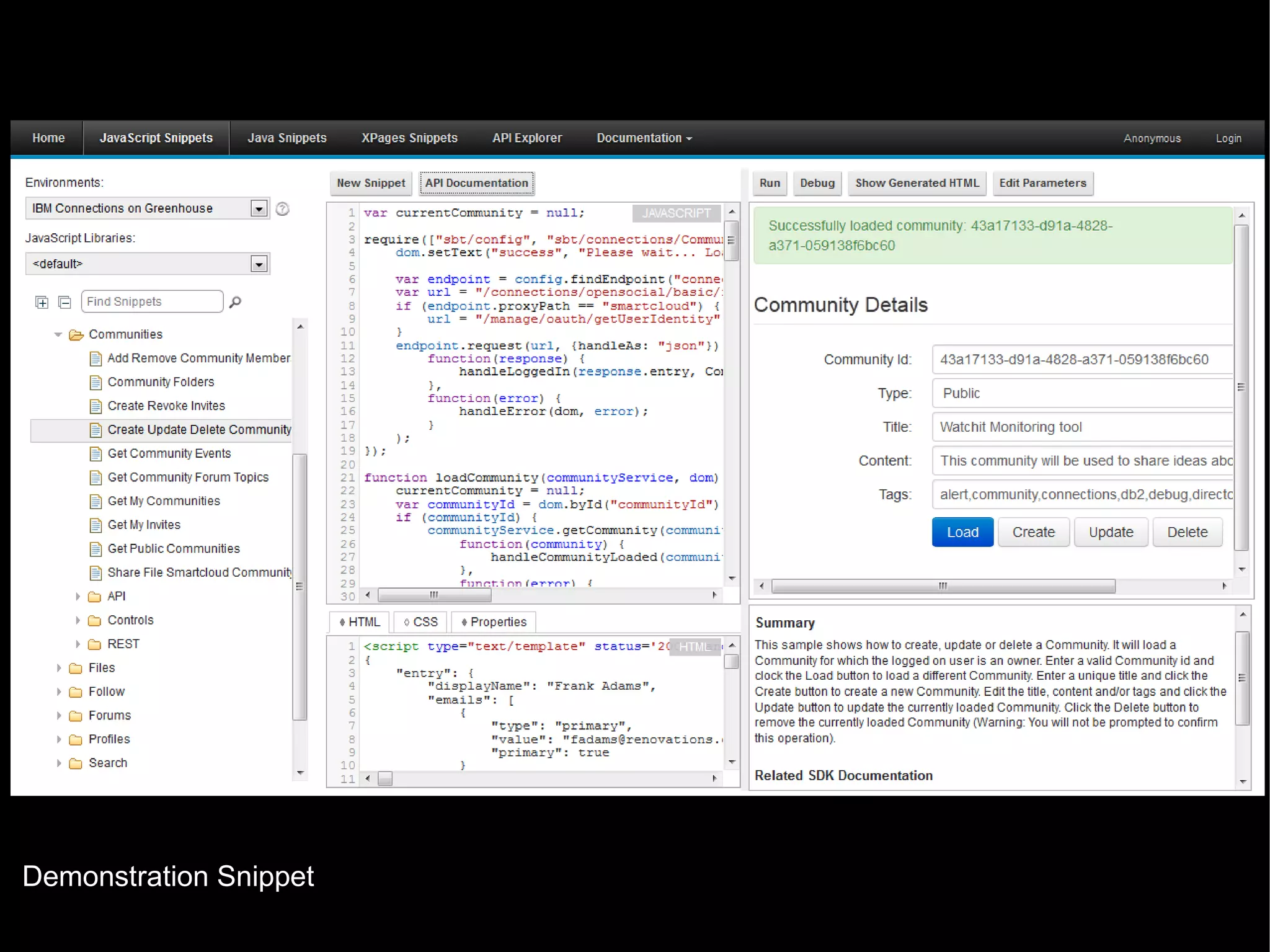Open the XPages Snippets tab

pos(409,138)
